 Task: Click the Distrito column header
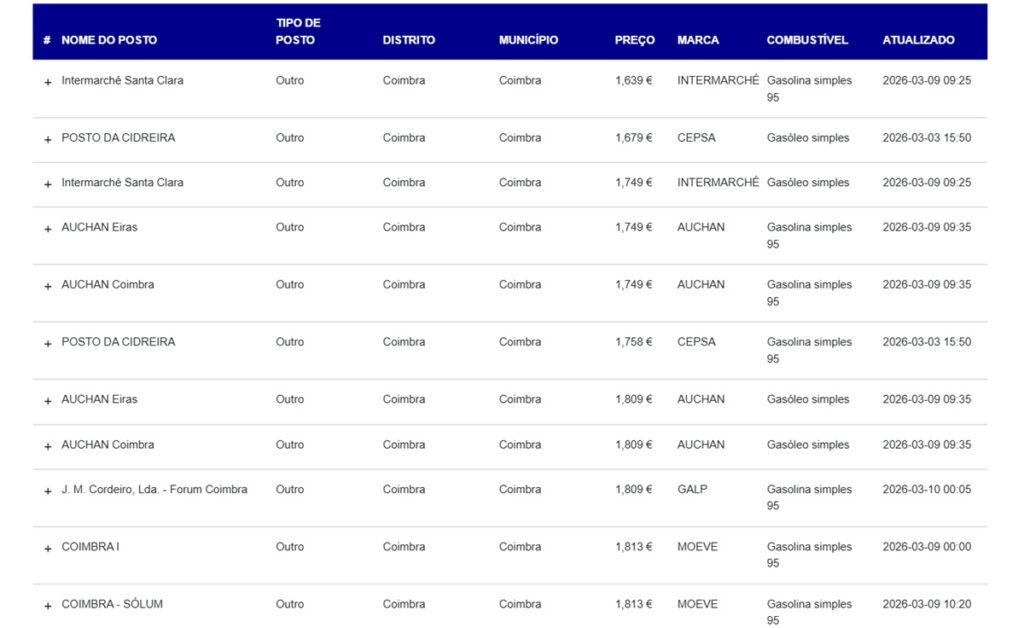(408, 40)
